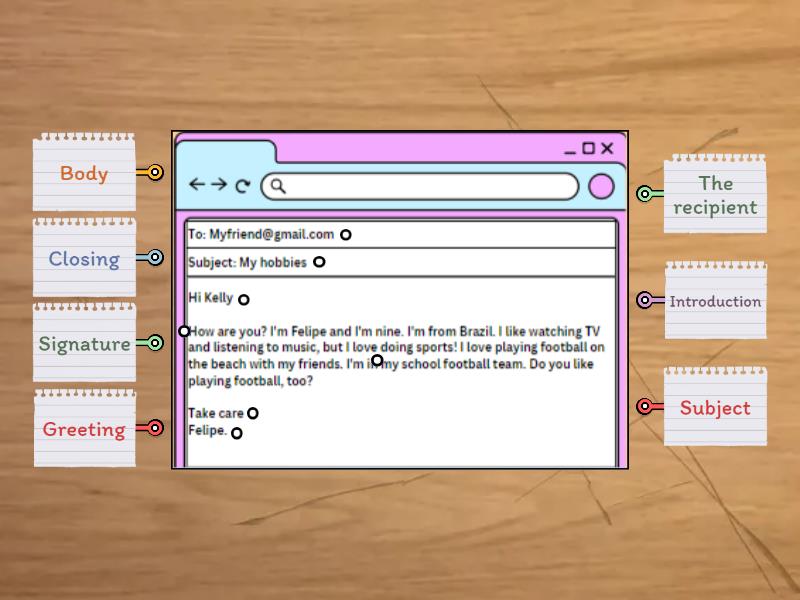Viewport: 800px width, 600px height.
Task: Pick the red Subject label card
Action: click(x=715, y=407)
